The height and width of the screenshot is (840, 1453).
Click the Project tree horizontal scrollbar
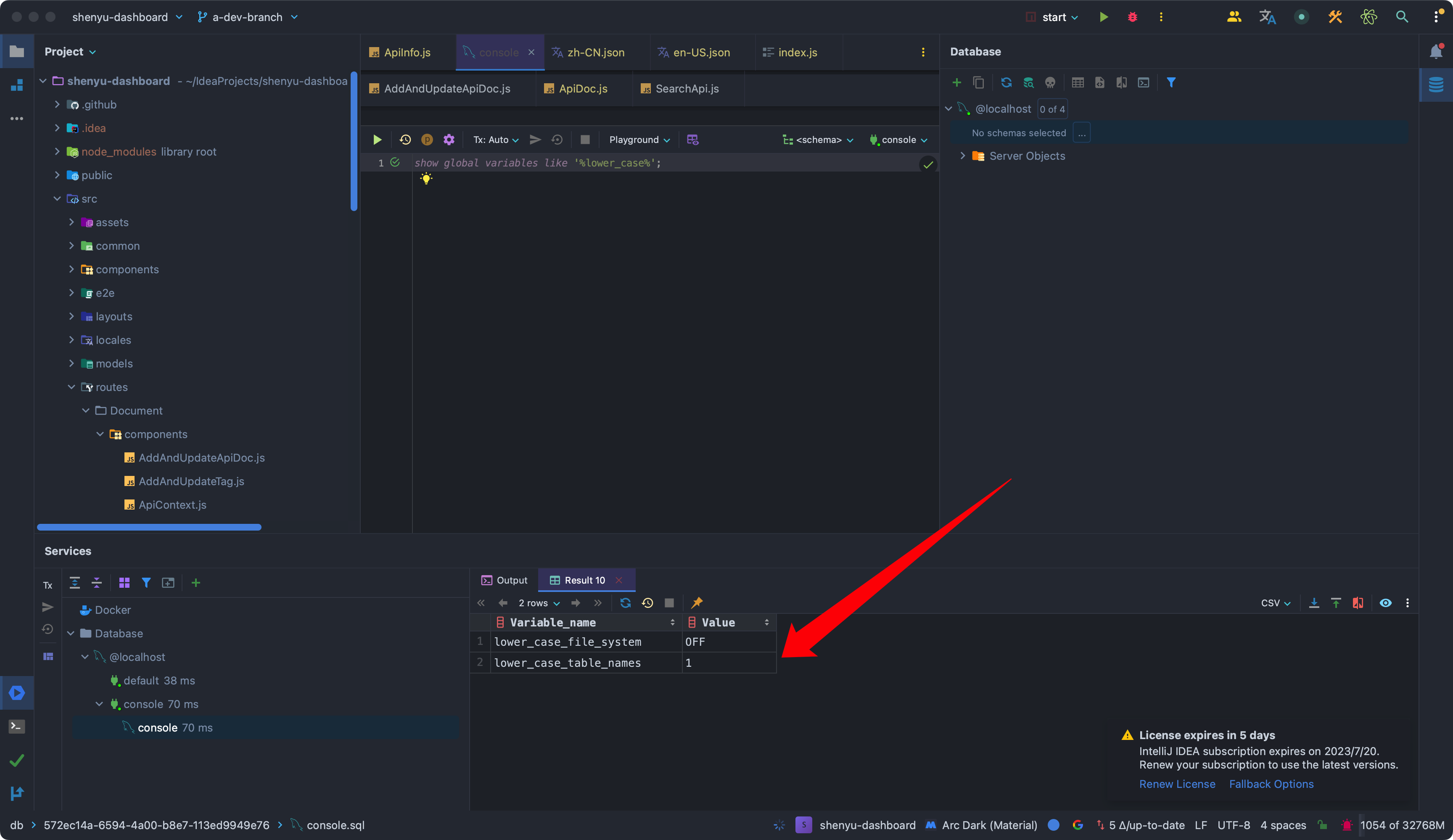[149, 527]
